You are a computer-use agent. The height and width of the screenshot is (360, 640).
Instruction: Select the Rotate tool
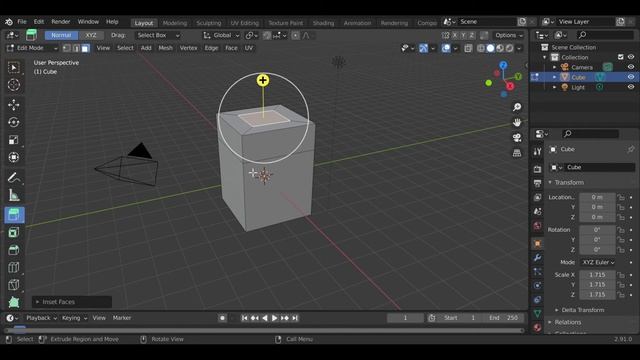click(x=14, y=122)
